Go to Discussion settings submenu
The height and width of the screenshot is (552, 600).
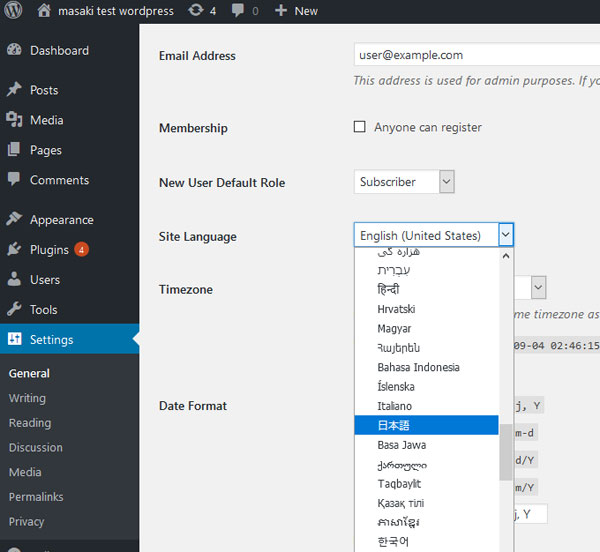36,448
